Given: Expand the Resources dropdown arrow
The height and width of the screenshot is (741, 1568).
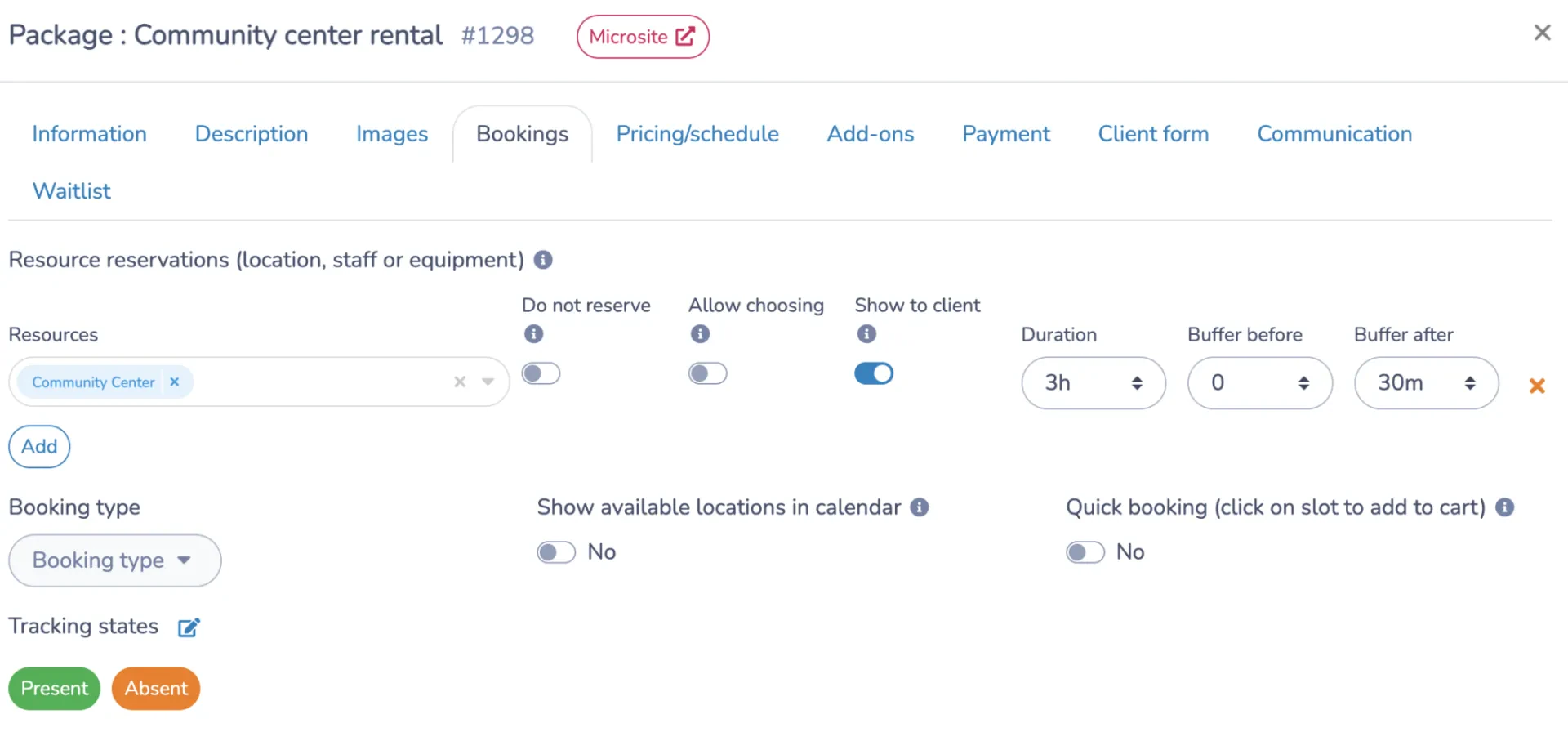Looking at the screenshot, I should (x=488, y=382).
